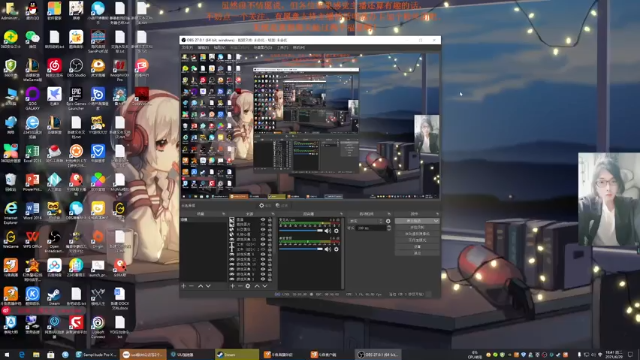Open Word 2016 desktop shortcut
Viewport: 640px width, 360px height.
click(32, 211)
